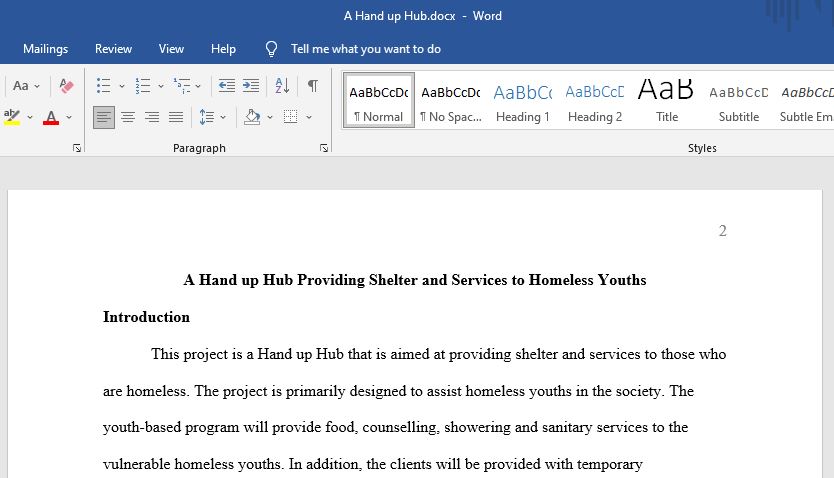This screenshot has width=834, height=478.
Task: Toggle Justify paragraph alignment
Action: pyautogui.click(x=176, y=117)
